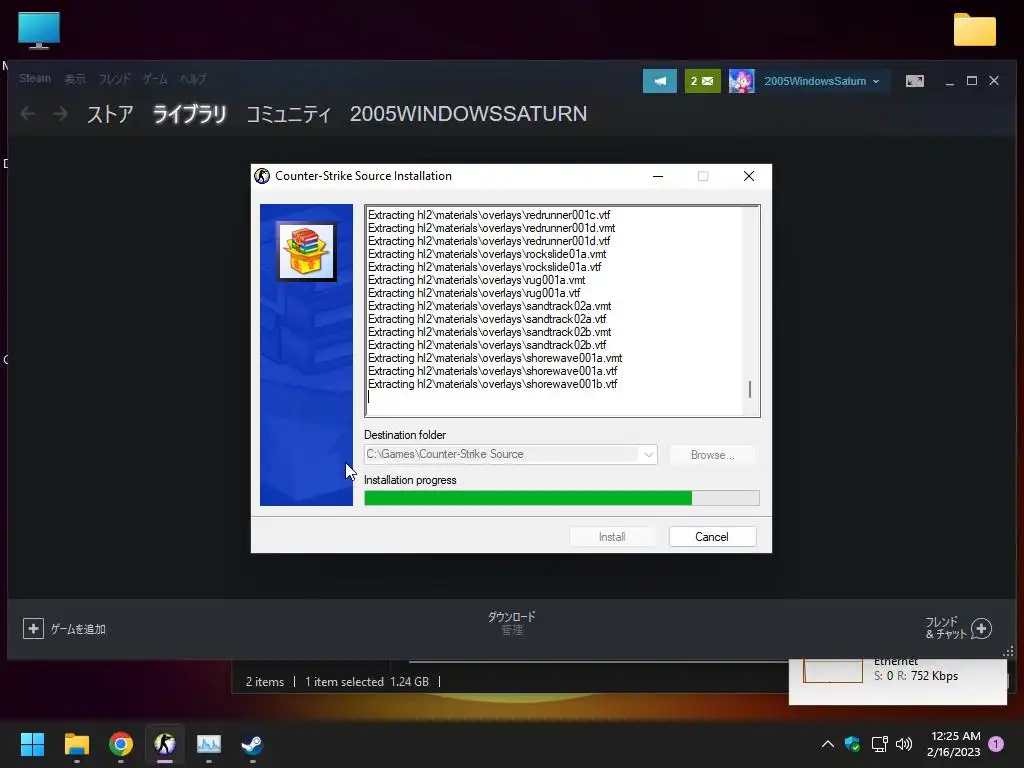This screenshot has height=768, width=1024.
Task: Click the line 'Extracting hl2\materials\overlays\shorewave001b.vtf'
Action: pos(492,384)
